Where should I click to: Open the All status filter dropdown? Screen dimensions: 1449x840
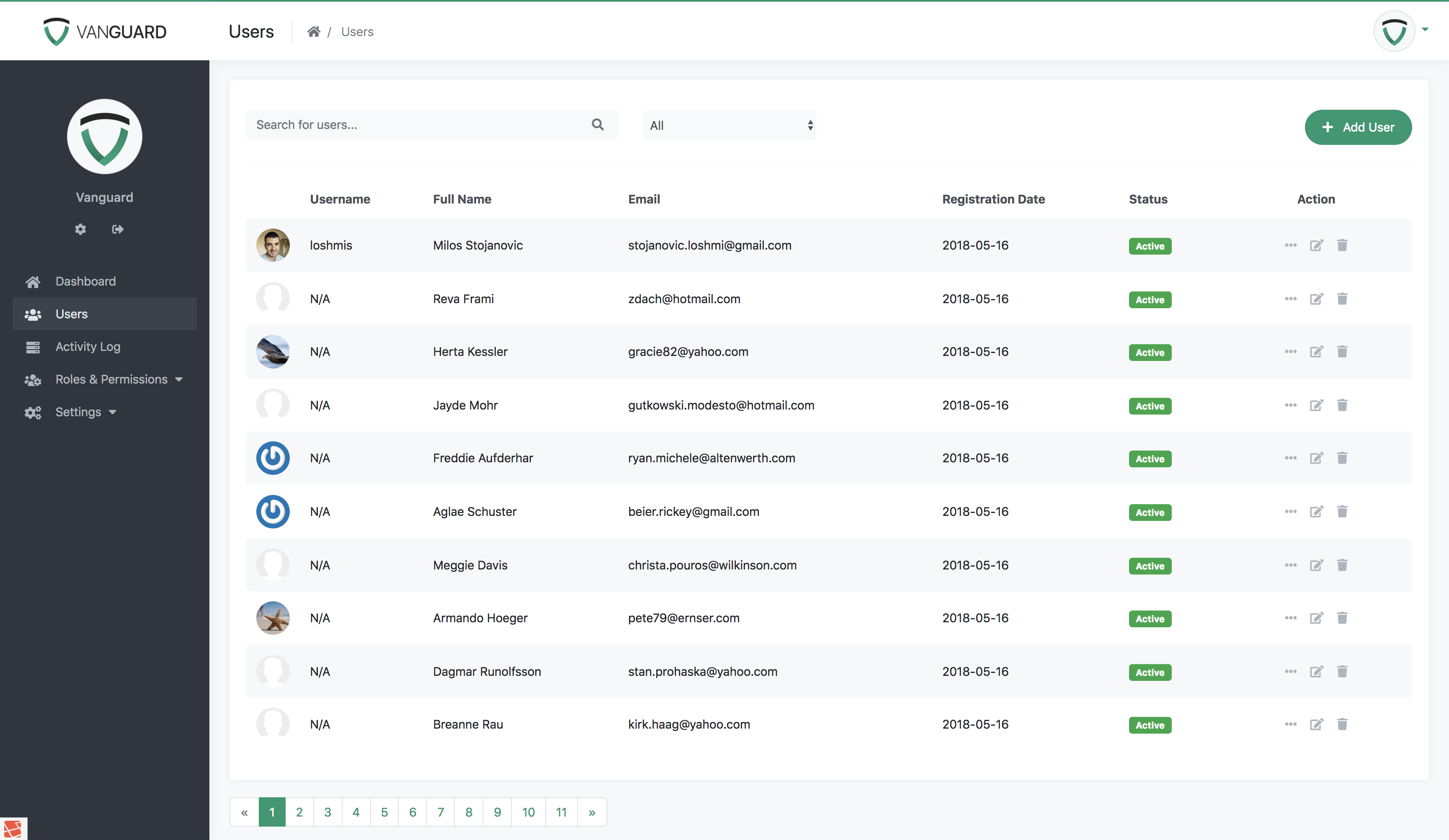coord(729,125)
